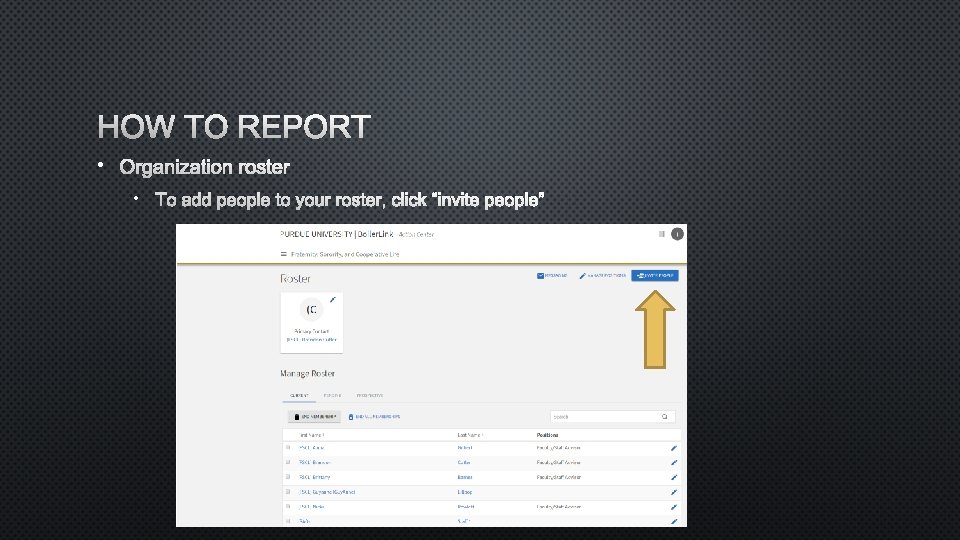
Task: Click the grey End Membership button
Action: point(314,417)
